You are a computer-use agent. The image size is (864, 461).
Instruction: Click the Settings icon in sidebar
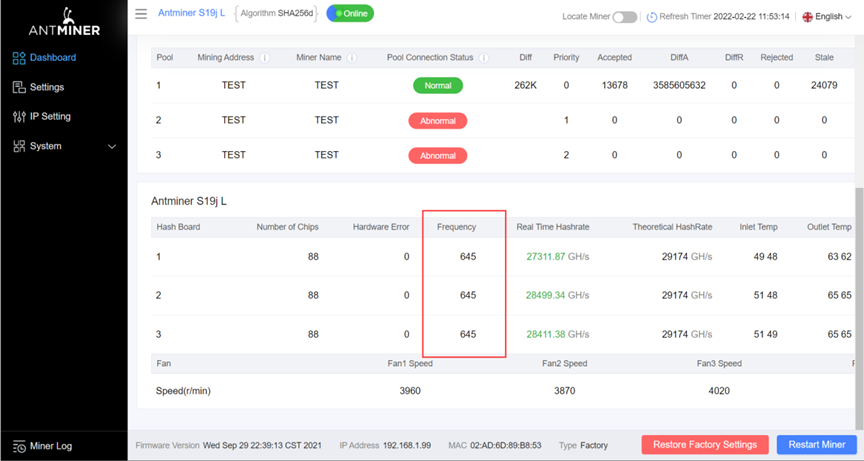click(18, 87)
